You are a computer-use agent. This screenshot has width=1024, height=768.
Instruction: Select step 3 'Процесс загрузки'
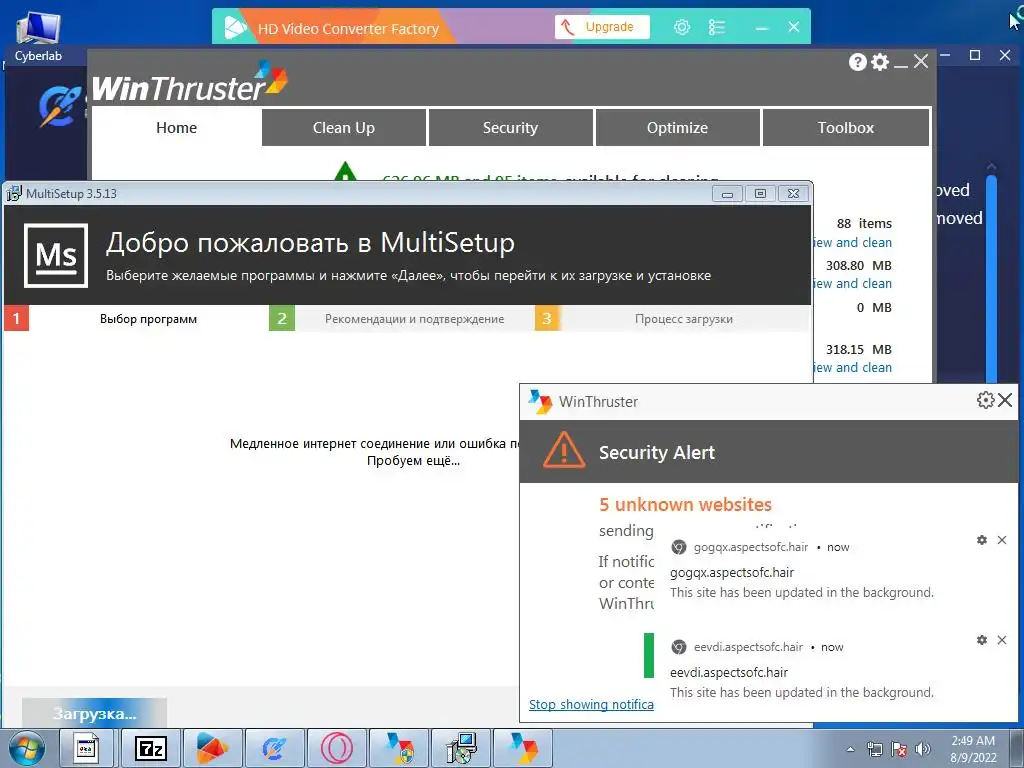pos(672,319)
